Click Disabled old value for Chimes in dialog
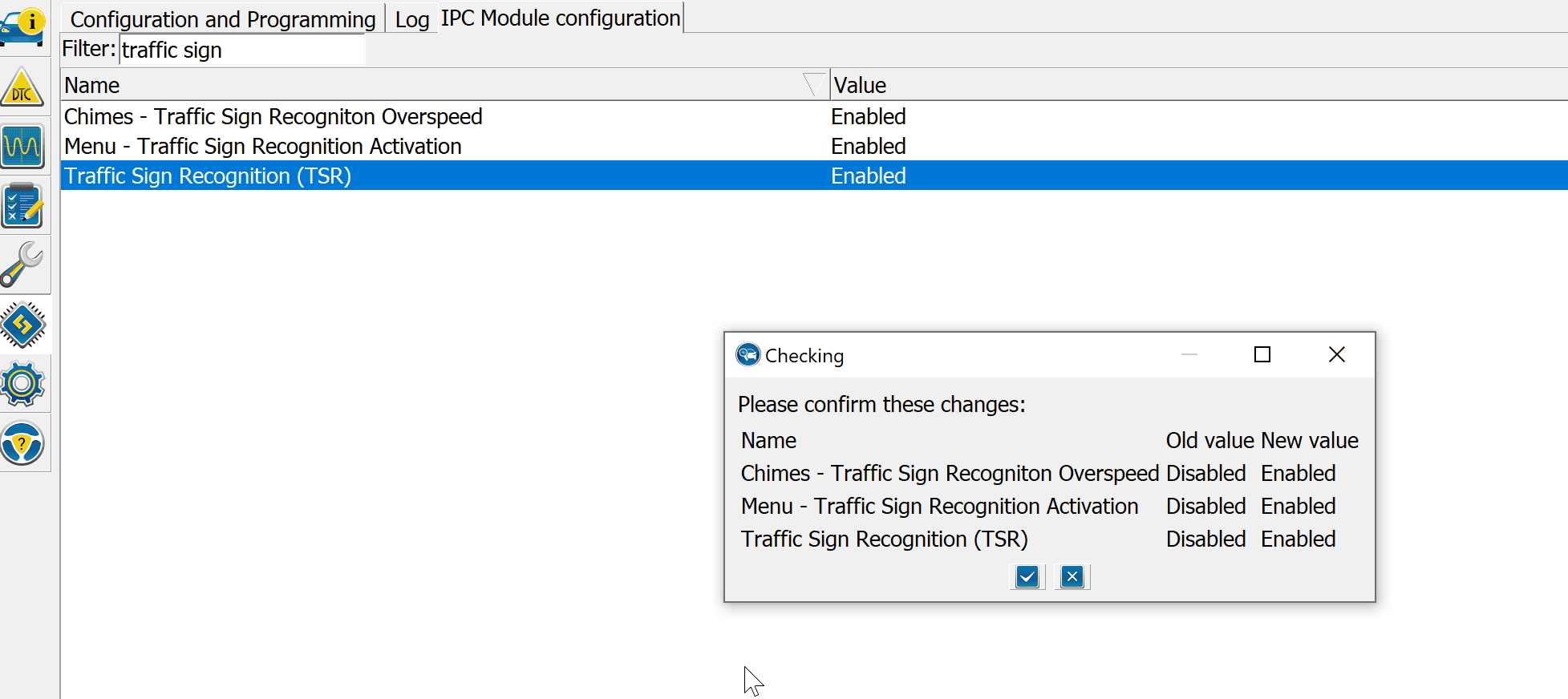The image size is (1568, 699). click(1206, 473)
